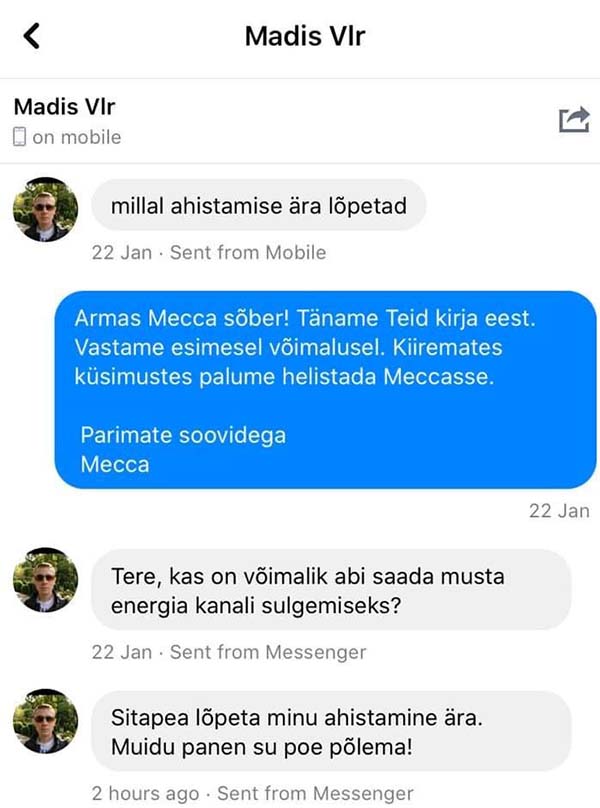Tap the back arrow icon
600x808 pixels.
coord(32,36)
